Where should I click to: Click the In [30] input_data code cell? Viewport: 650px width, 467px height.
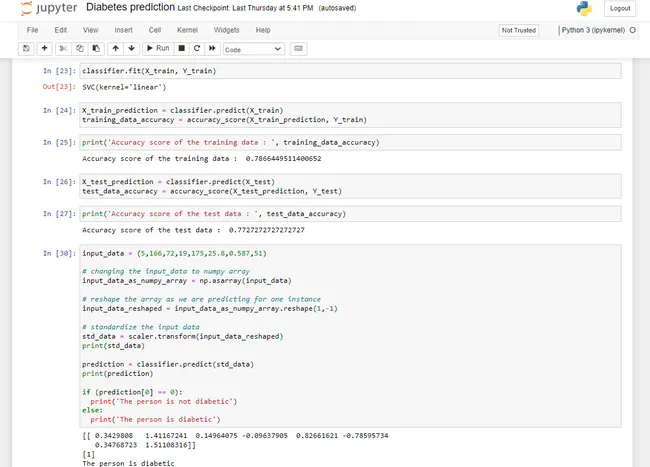tap(350, 336)
